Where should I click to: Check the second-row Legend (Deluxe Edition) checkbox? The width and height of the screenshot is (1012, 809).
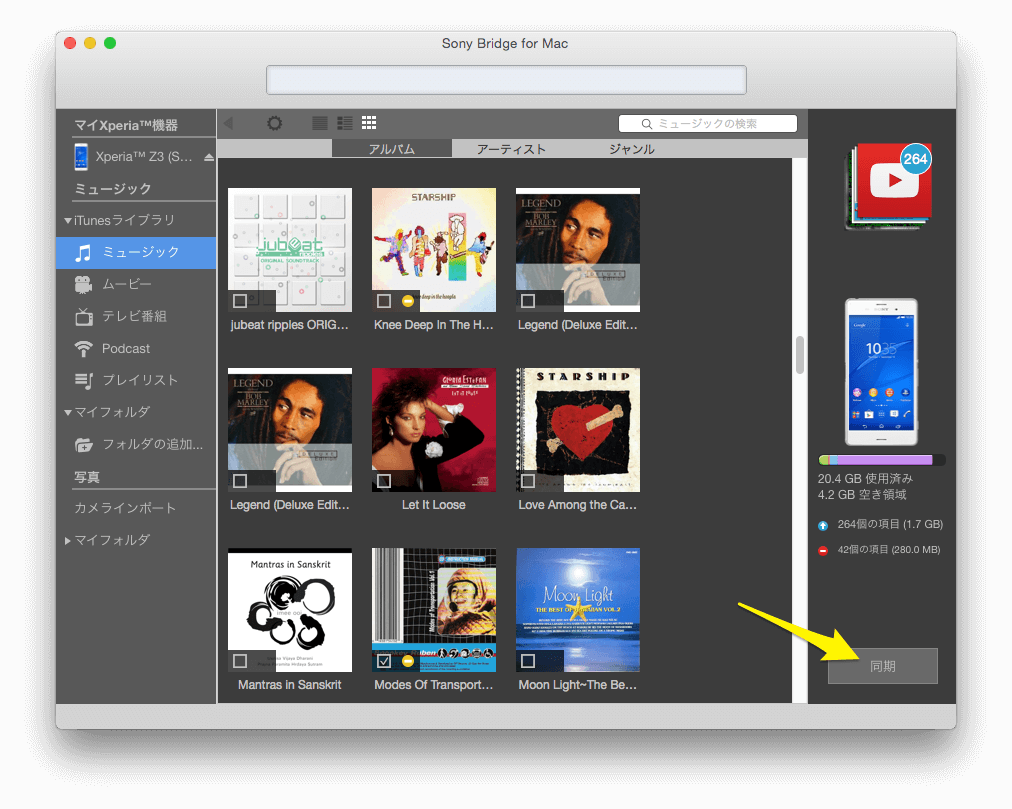(x=240, y=481)
